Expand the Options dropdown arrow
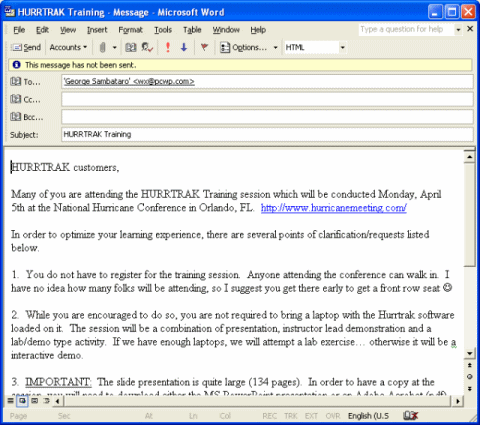This screenshot has width=480, height=425. (275, 48)
